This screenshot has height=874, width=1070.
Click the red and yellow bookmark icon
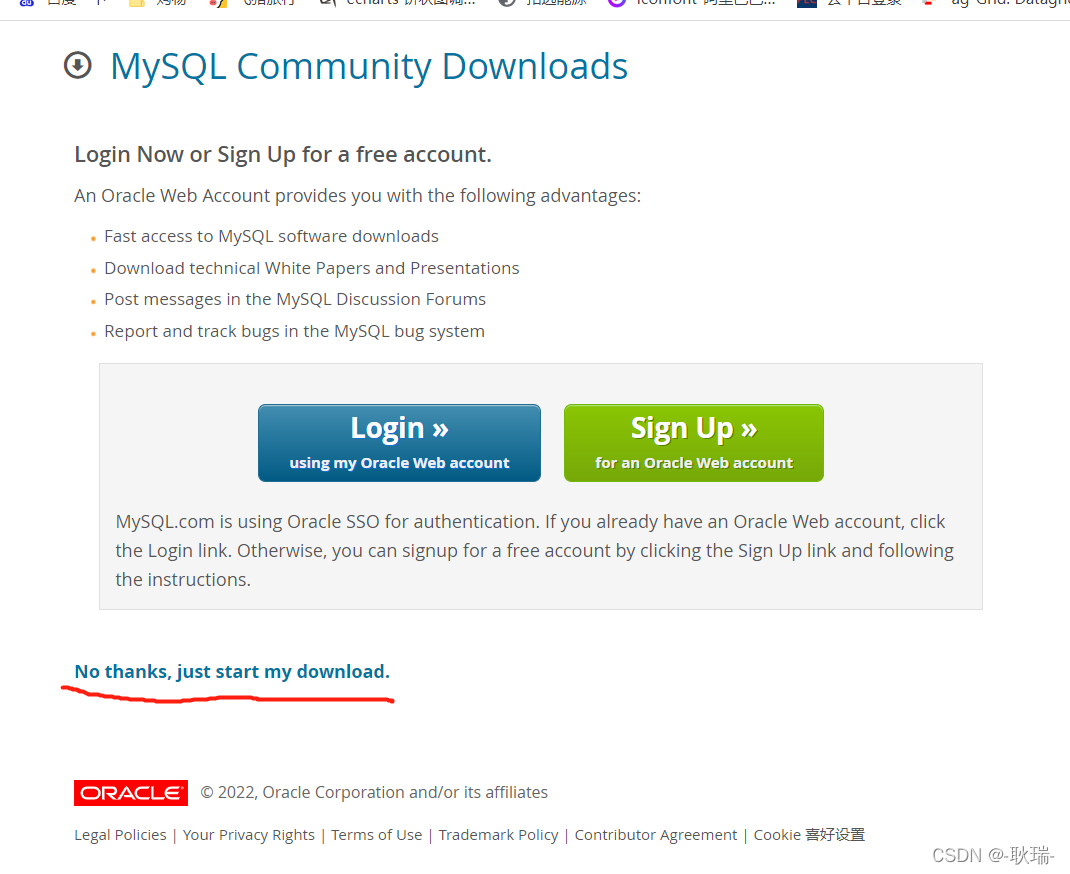coord(218,3)
